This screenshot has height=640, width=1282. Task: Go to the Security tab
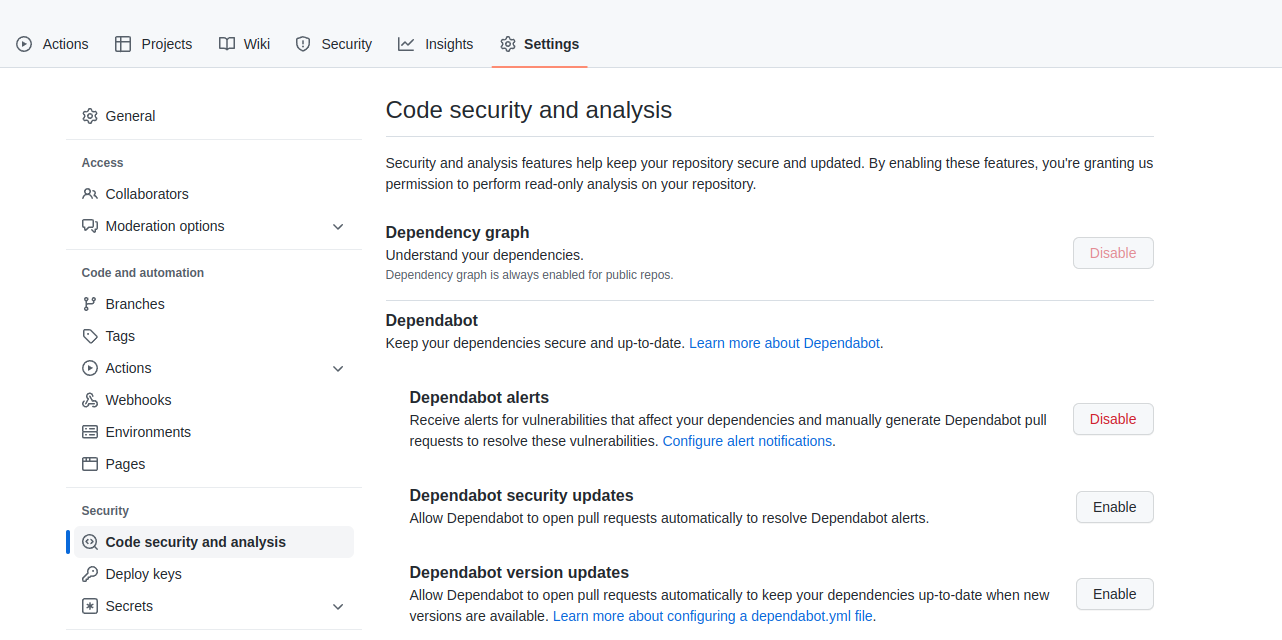[x=334, y=44]
